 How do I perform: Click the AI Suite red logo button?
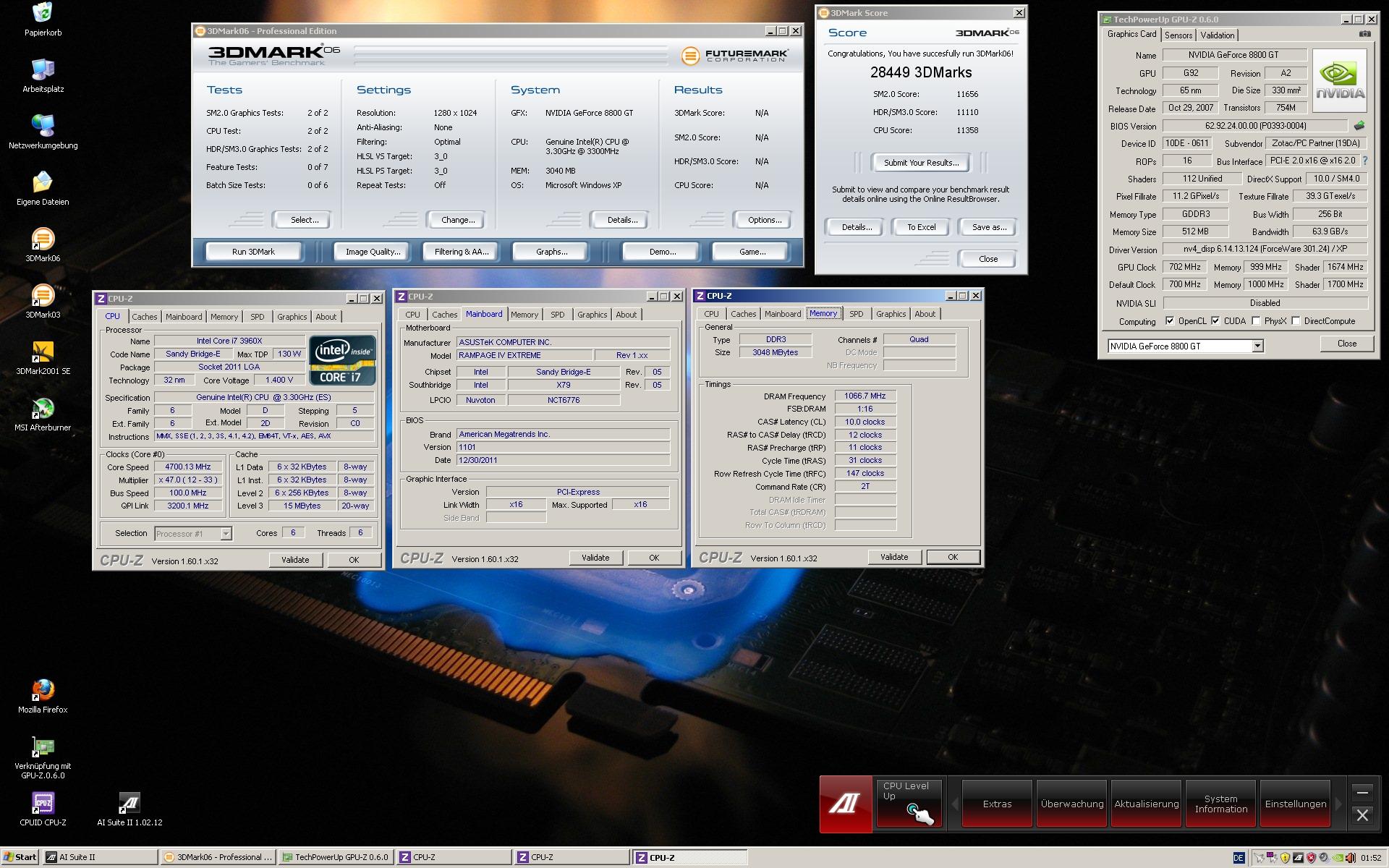pyautogui.click(x=845, y=804)
